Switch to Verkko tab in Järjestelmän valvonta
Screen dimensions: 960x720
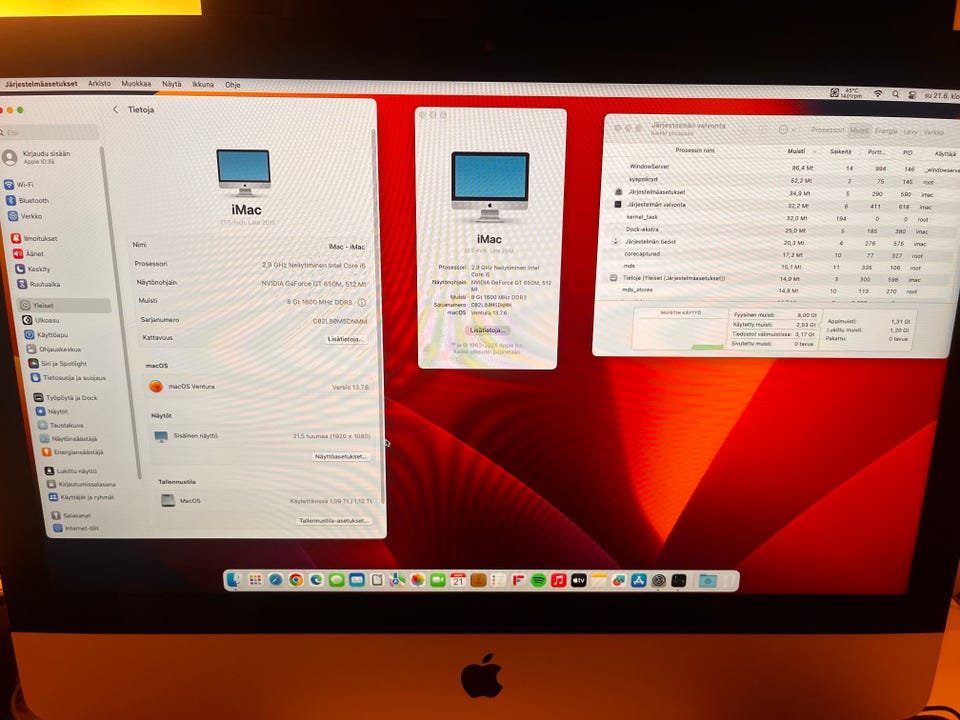tap(933, 132)
